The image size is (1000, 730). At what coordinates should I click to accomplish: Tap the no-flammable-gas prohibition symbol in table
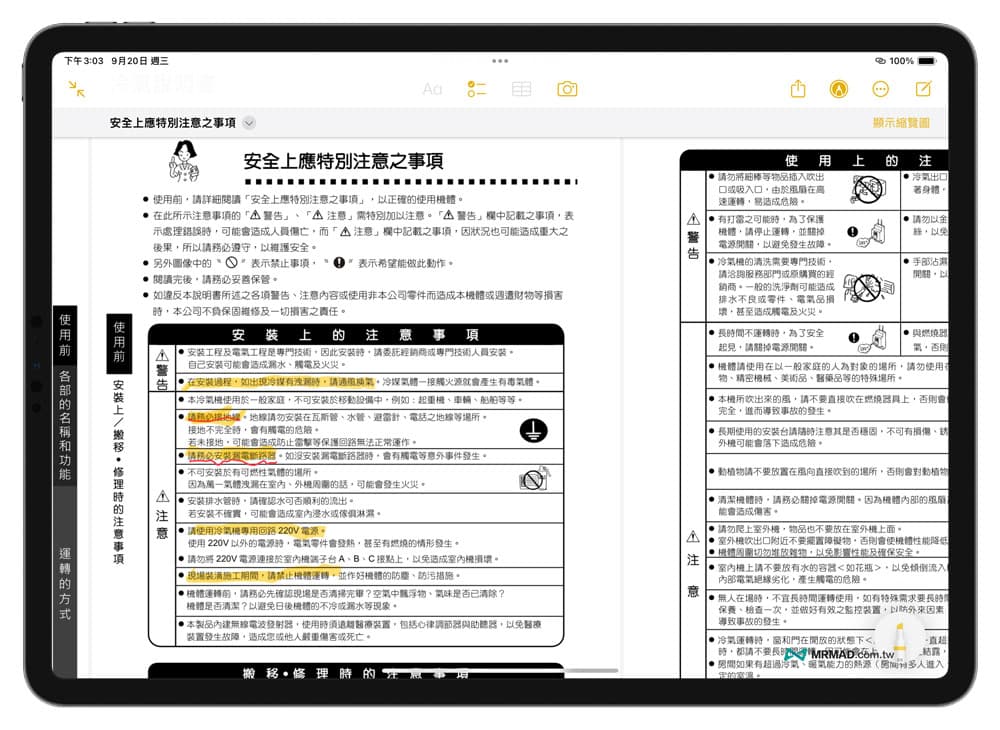534,478
